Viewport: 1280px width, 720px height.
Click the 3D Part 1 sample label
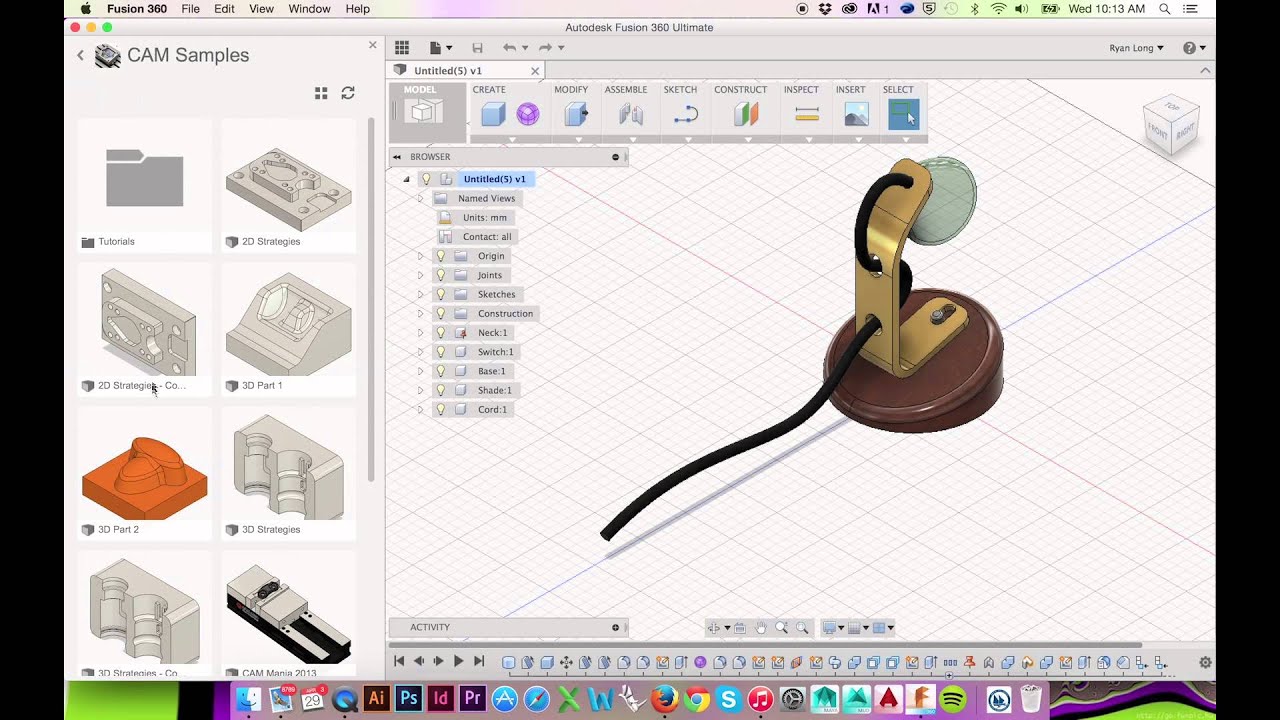(x=262, y=385)
